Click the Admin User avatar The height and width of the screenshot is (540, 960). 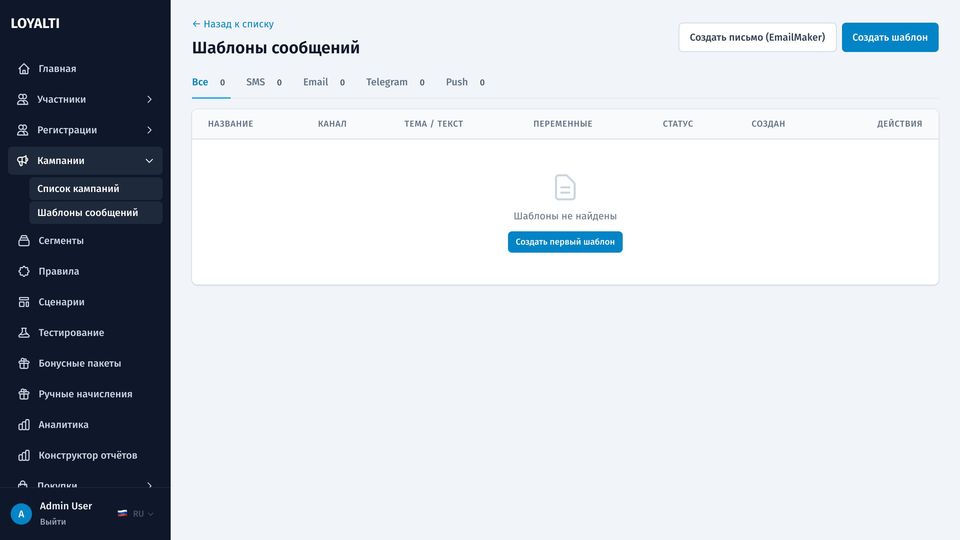point(21,514)
